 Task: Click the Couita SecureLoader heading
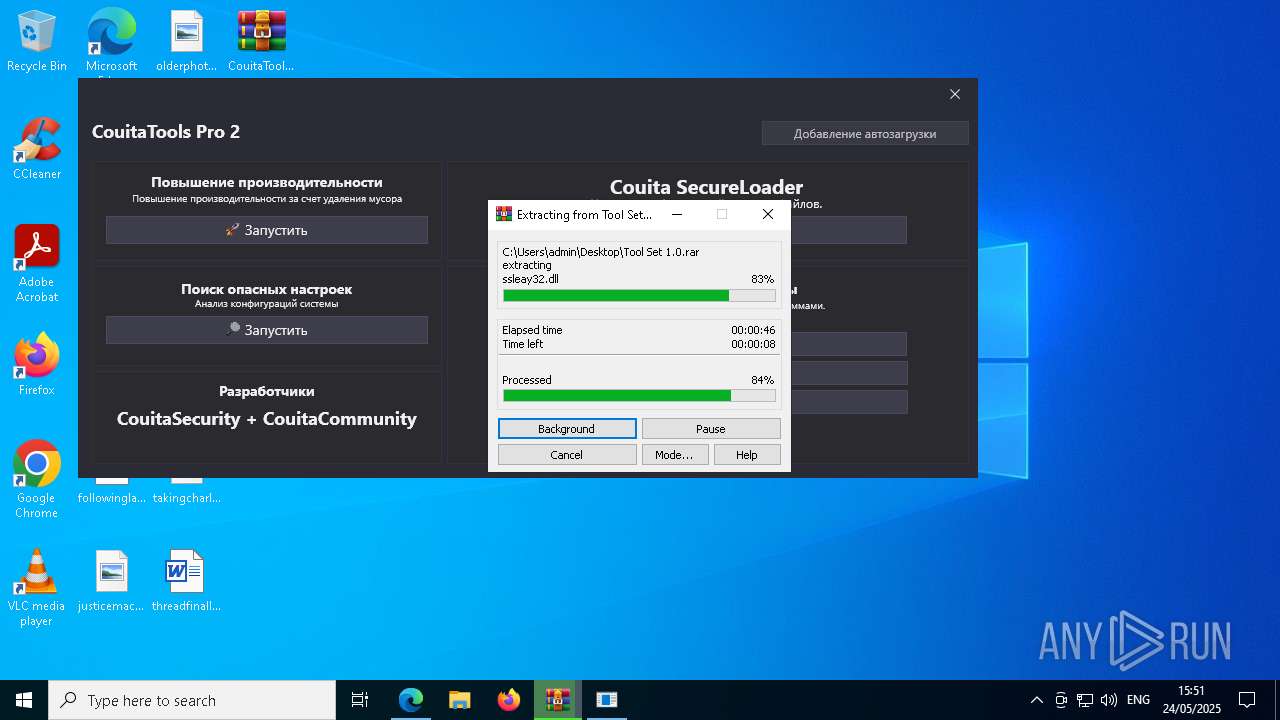[707, 187]
